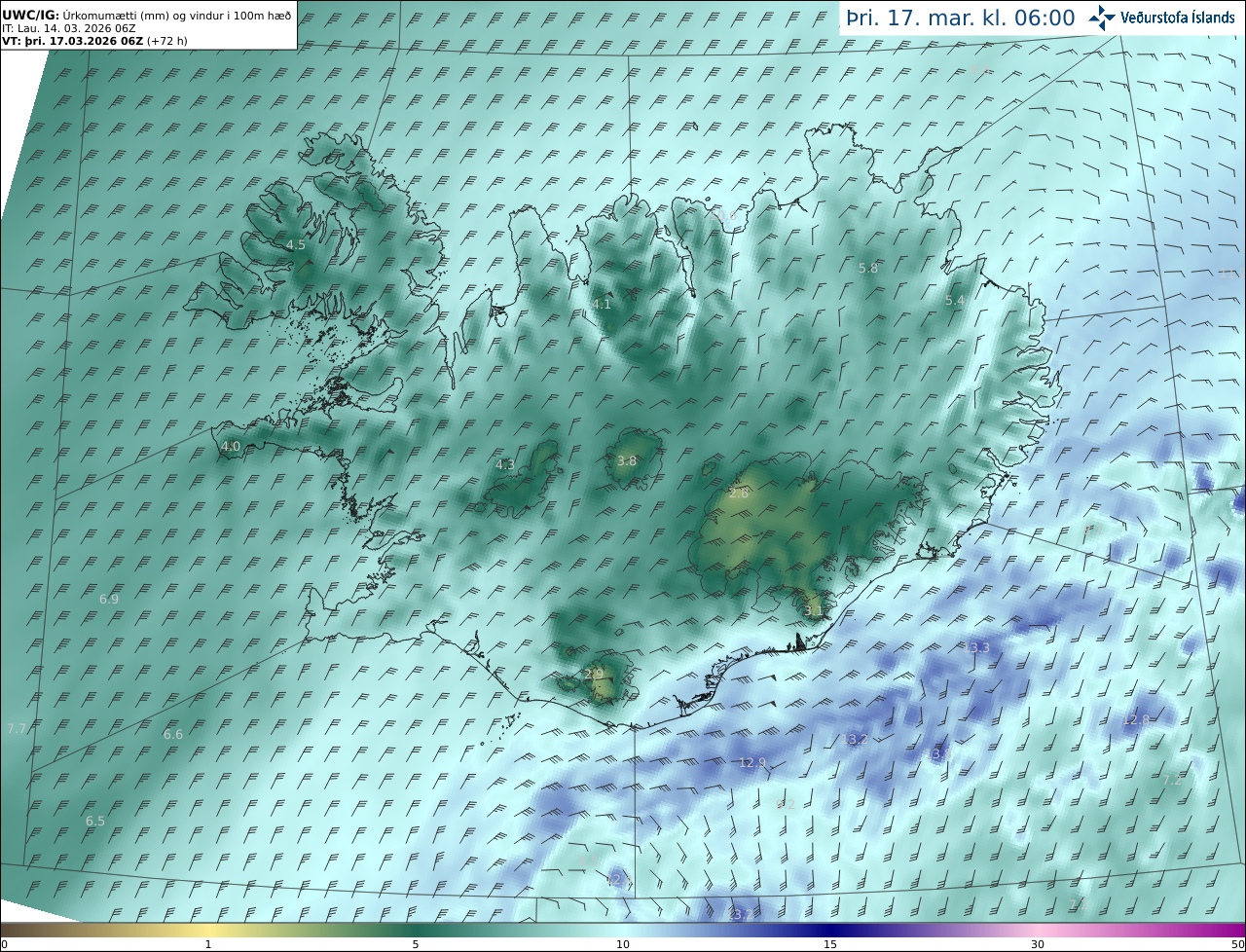Click the 12.9 value south of Iceland
Viewport: 1246px width, 952px height.
752,762
